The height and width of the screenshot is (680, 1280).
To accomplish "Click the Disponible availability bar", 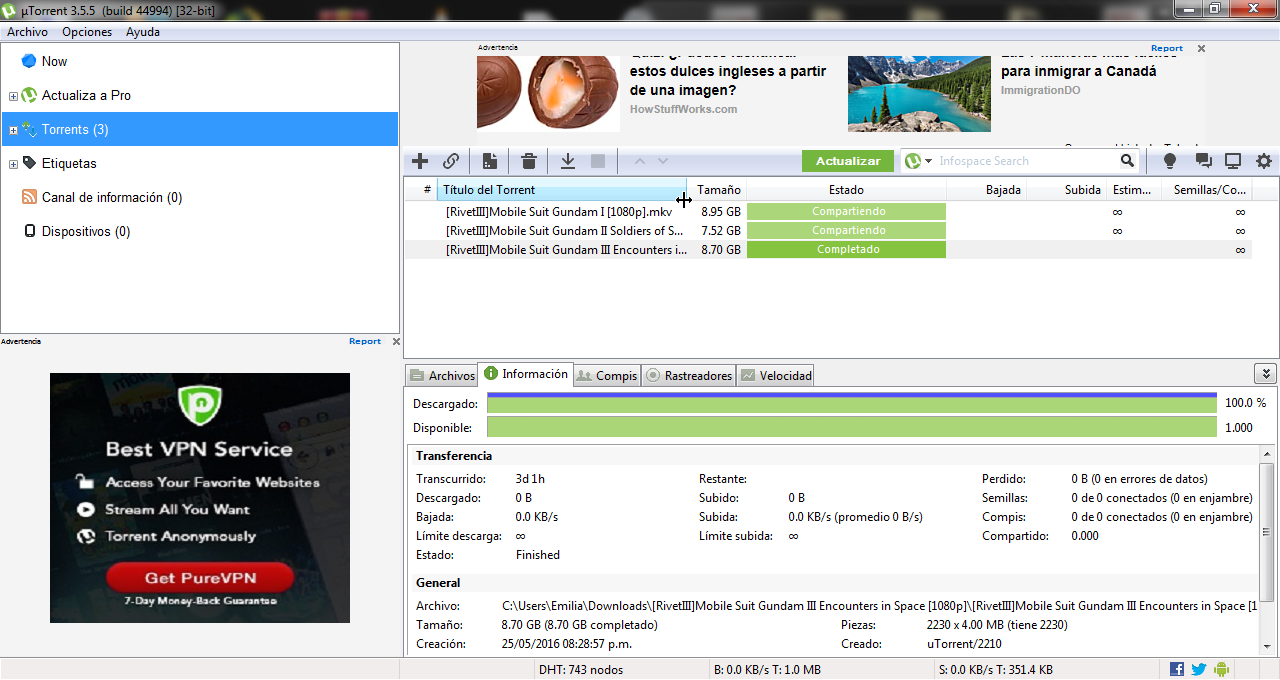I will coord(852,427).
